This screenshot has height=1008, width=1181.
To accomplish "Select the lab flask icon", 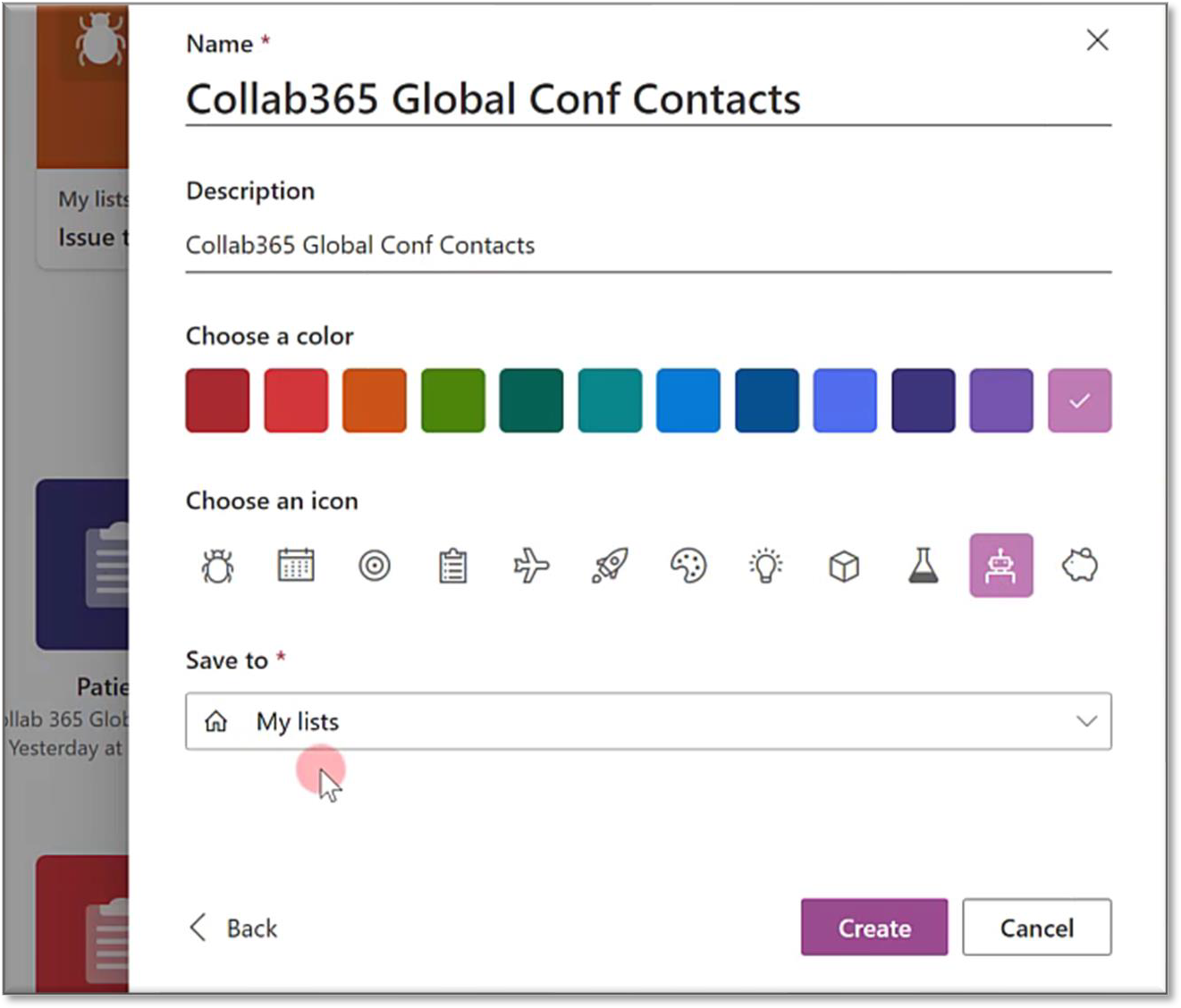I will tap(924, 566).
